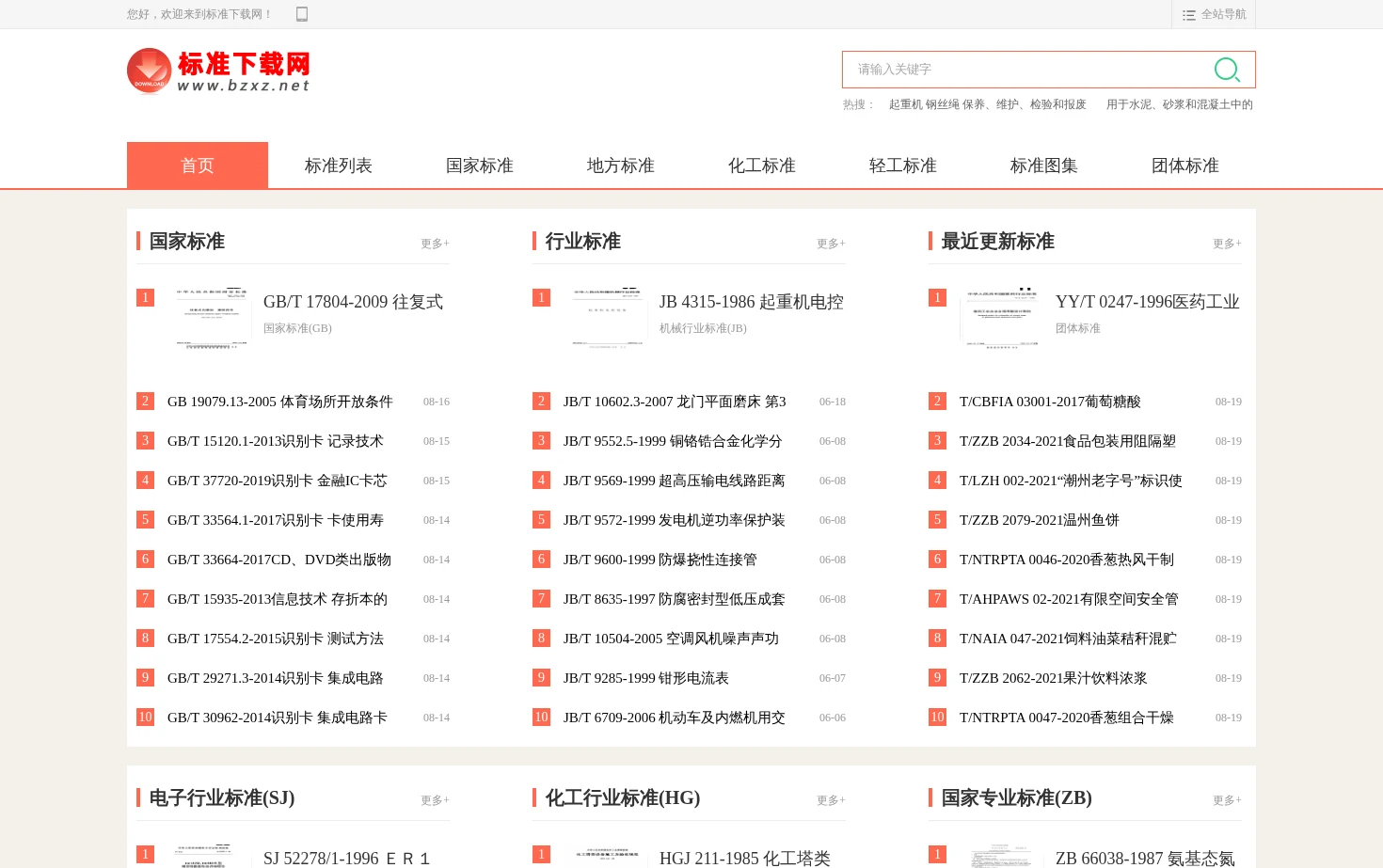Click hot search 起重机 钢丝绳 保养、维护、检验和报废
The height and width of the screenshot is (868, 1383).
(988, 104)
